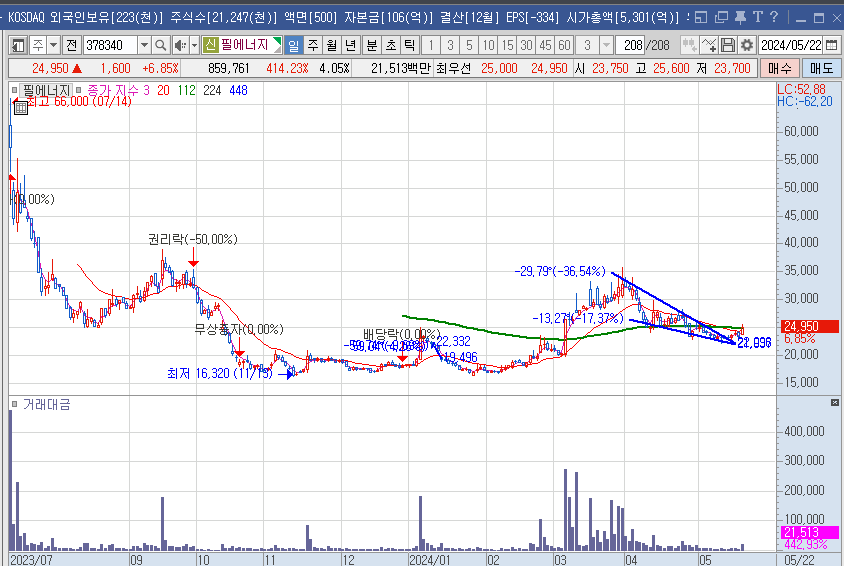Click the -29.79°(-36.54%) trendline label
The image size is (844, 566).
[560, 271]
